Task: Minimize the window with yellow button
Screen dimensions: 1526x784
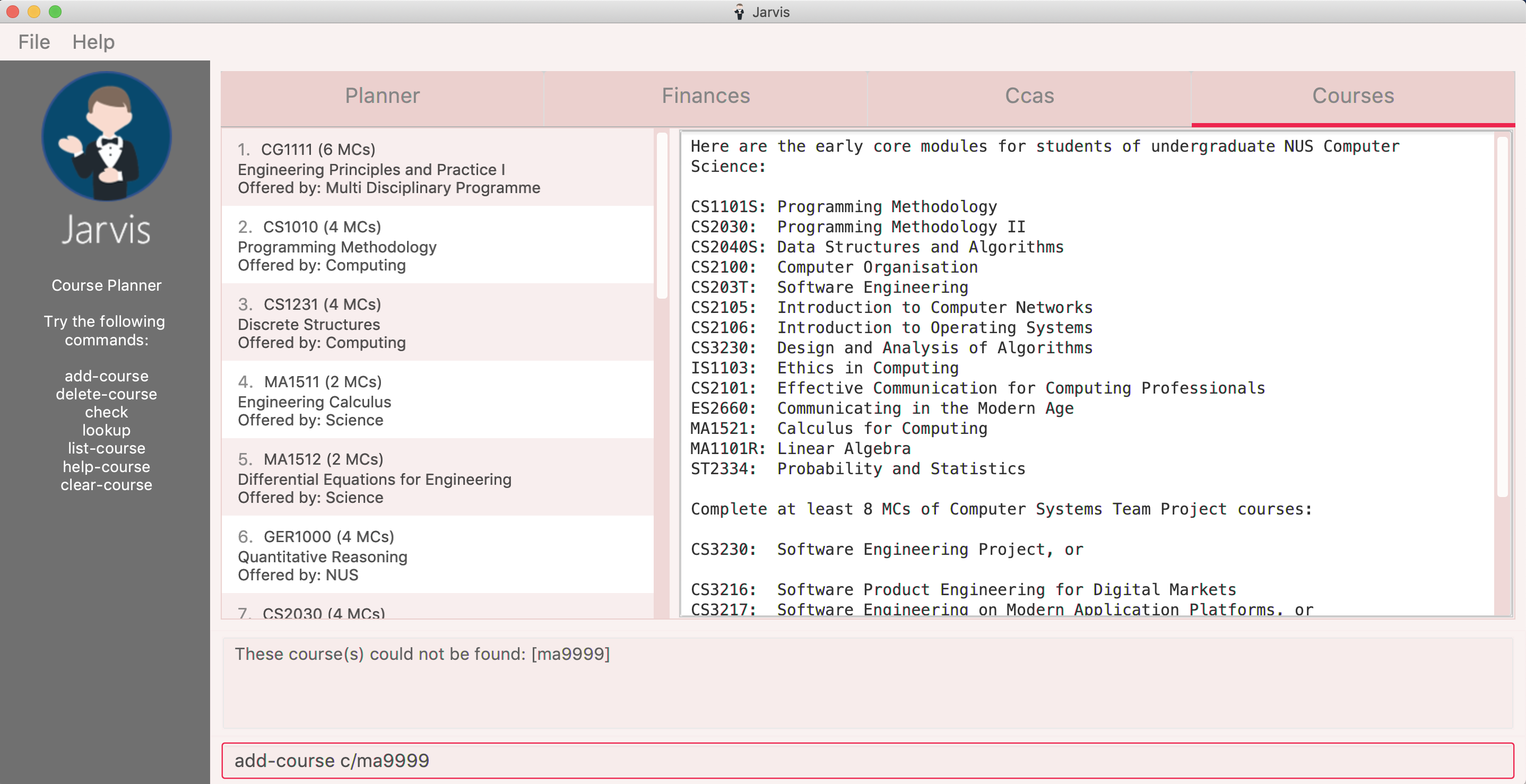Action: pos(34,12)
